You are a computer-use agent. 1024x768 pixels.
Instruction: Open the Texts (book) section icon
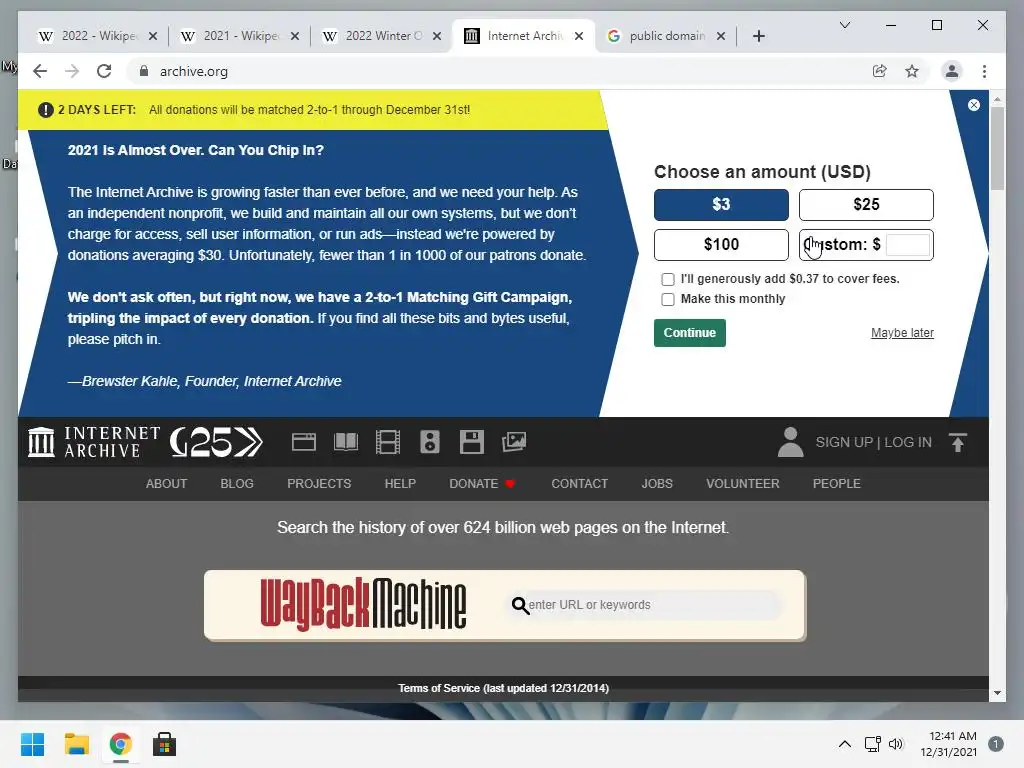pos(345,442)
